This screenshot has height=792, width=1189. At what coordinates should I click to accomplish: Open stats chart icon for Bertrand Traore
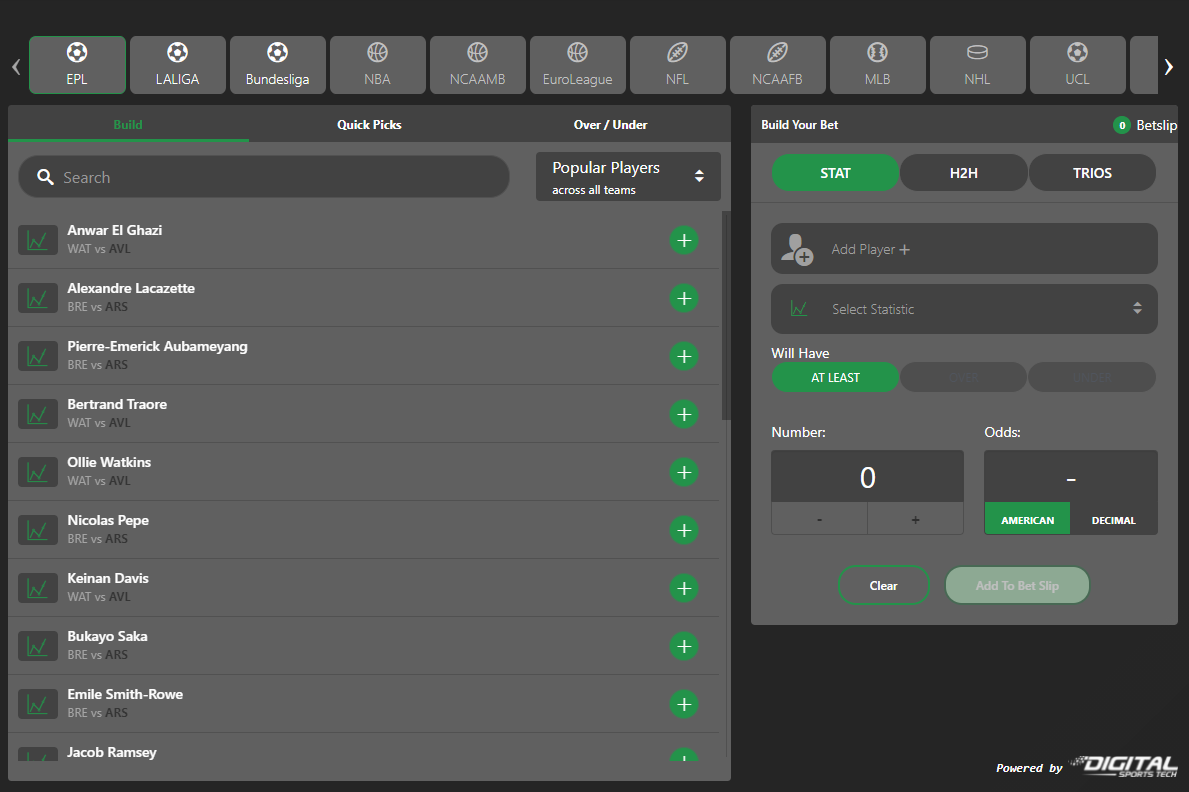(x=38, y=414)
